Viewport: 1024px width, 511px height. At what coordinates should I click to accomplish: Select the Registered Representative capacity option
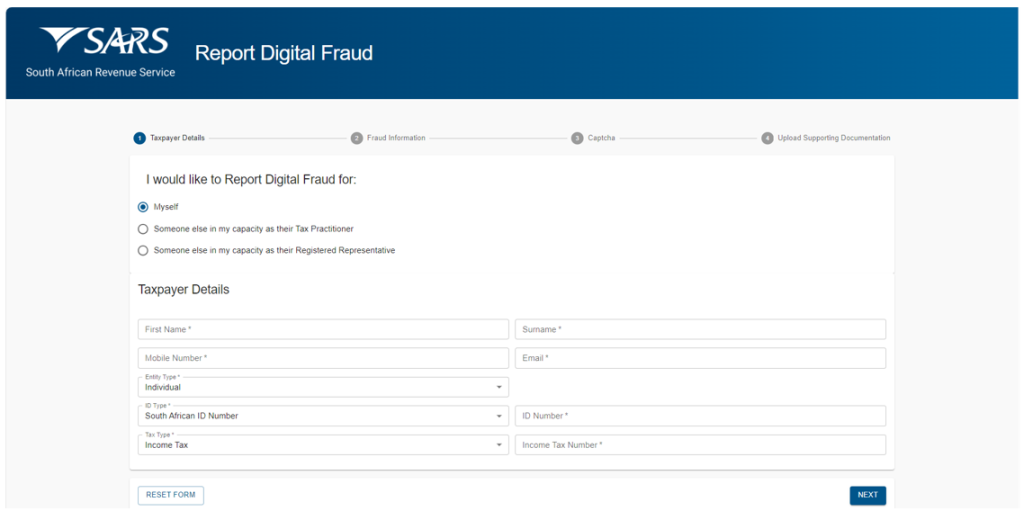point(143,251)
